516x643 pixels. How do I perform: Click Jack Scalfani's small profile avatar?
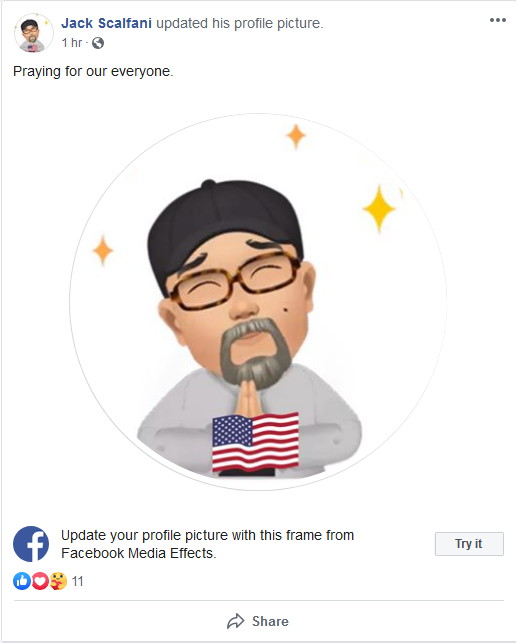pos(34,33)
